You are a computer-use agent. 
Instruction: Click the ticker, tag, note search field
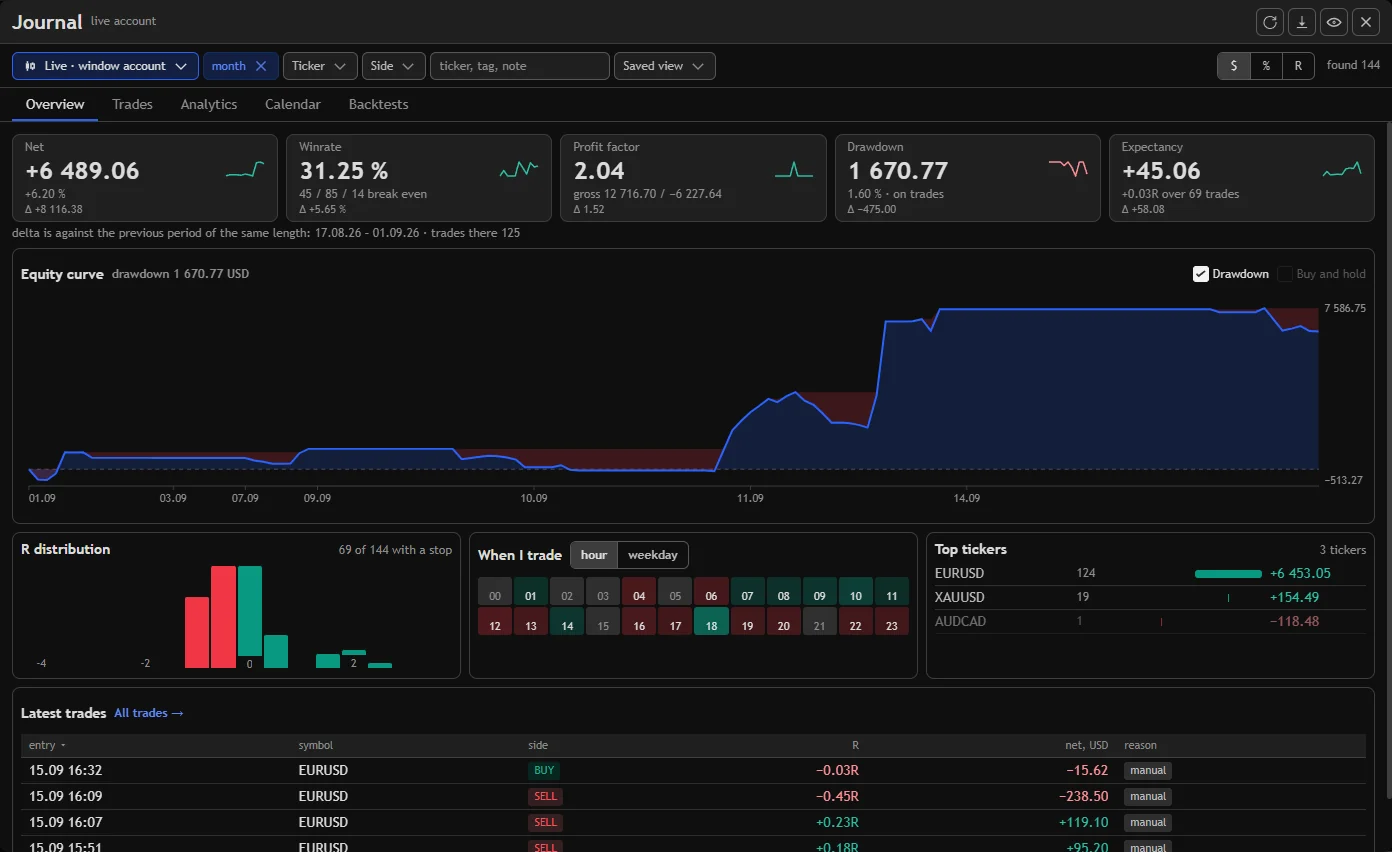click(520, 66)
